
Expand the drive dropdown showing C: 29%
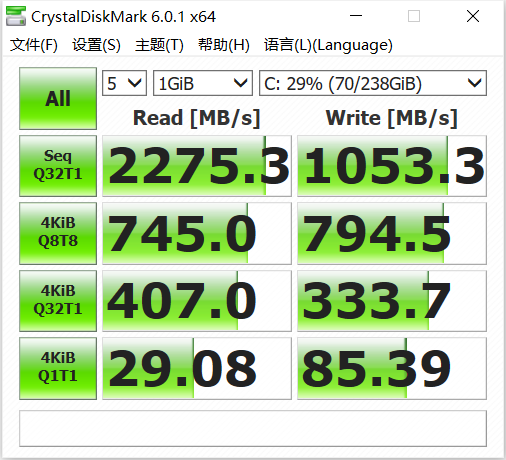373,83
